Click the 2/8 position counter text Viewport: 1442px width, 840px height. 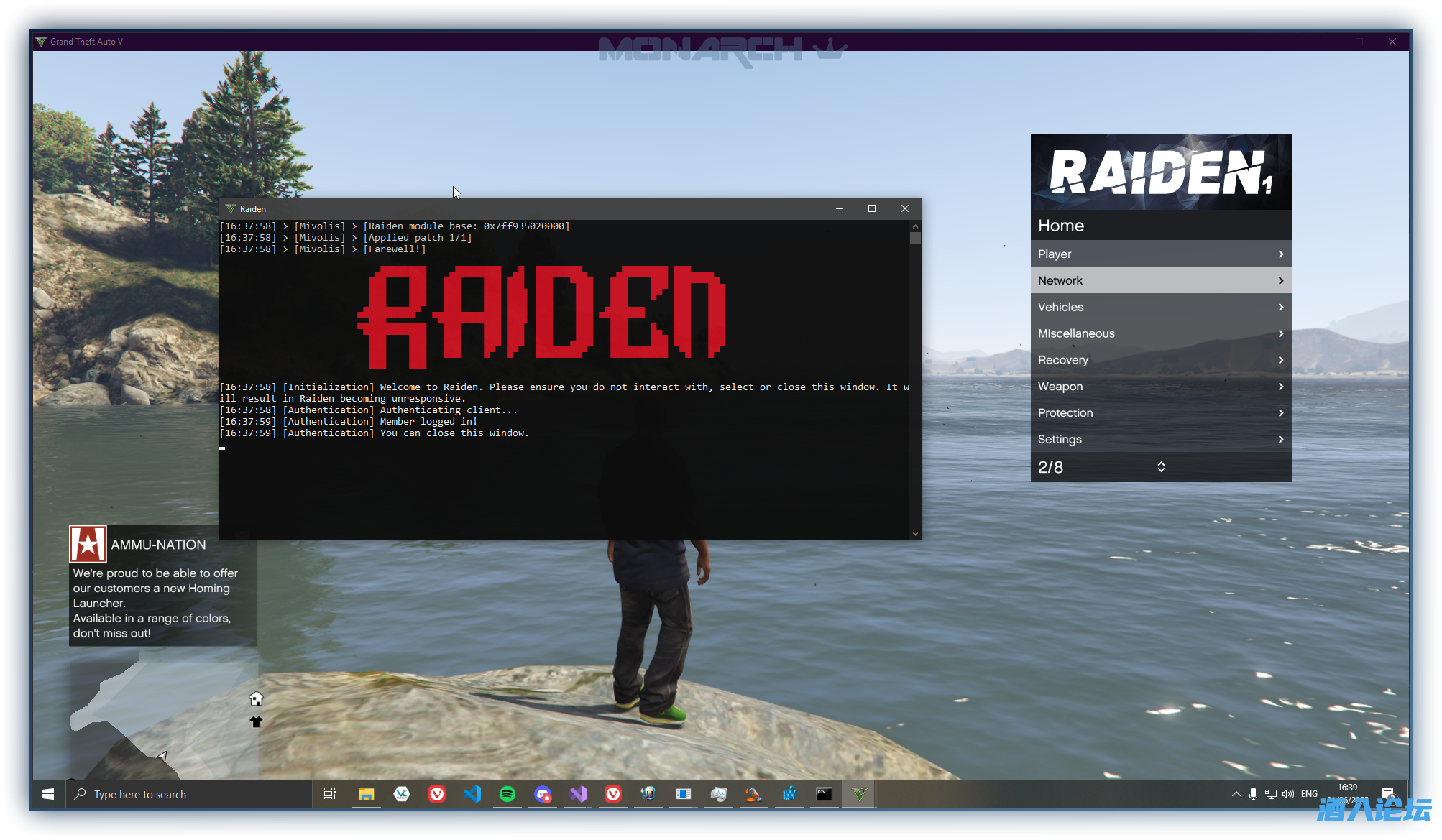(1050, 467)
